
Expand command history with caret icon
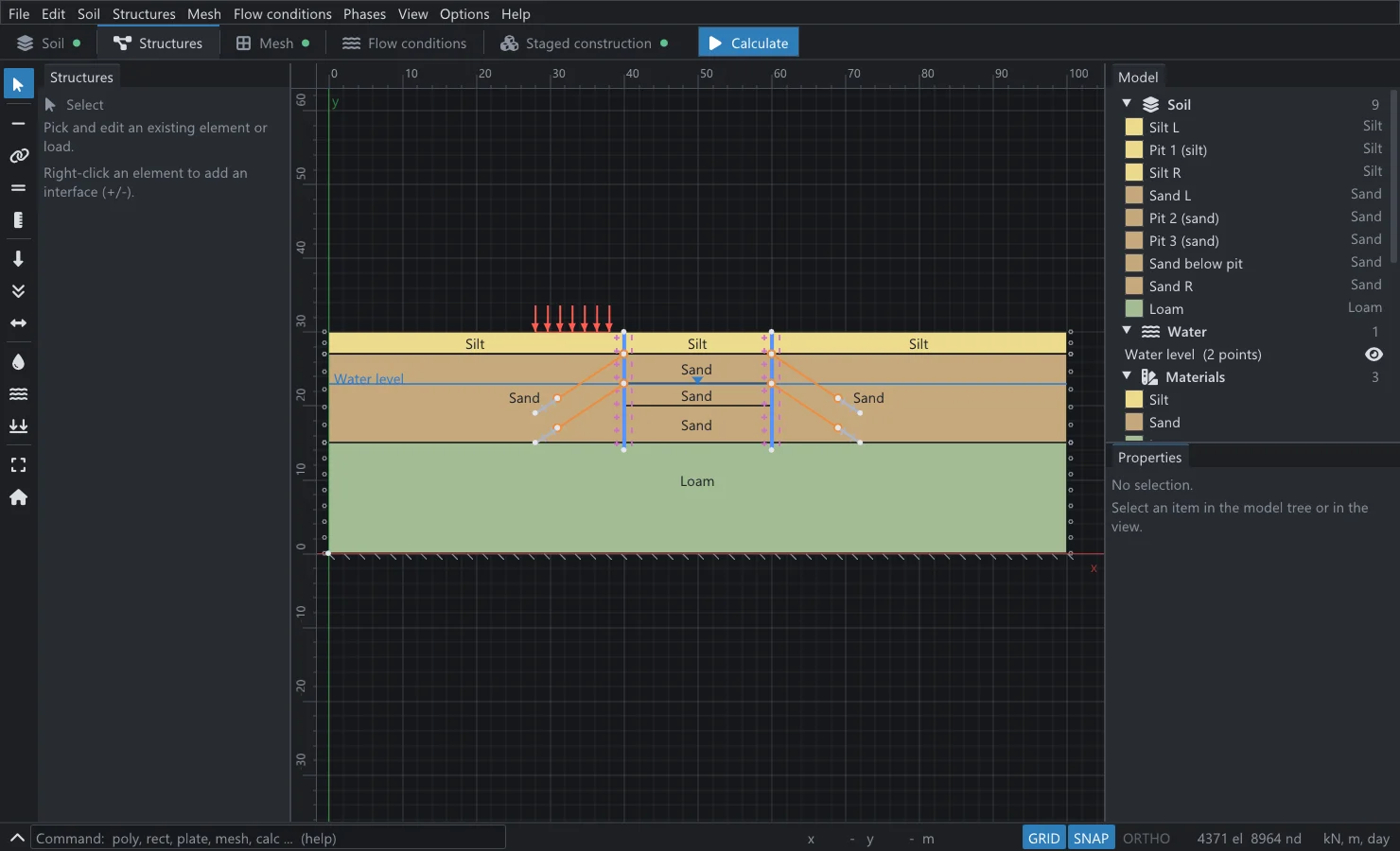click(16, 838)
